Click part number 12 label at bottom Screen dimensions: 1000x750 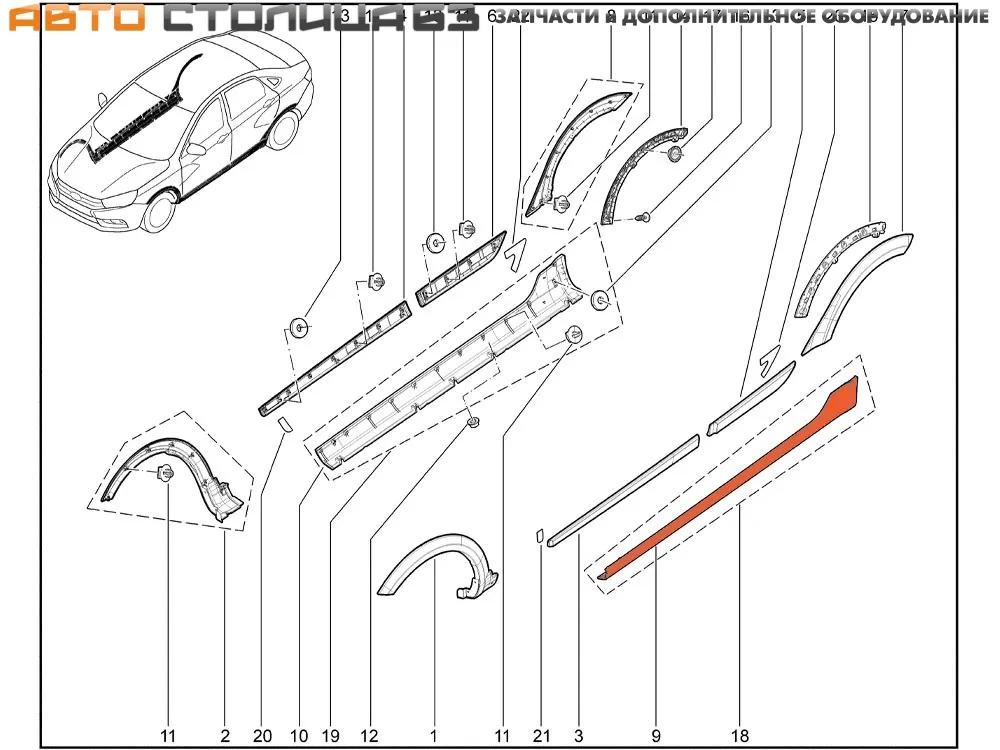click(x=370, y=735)
